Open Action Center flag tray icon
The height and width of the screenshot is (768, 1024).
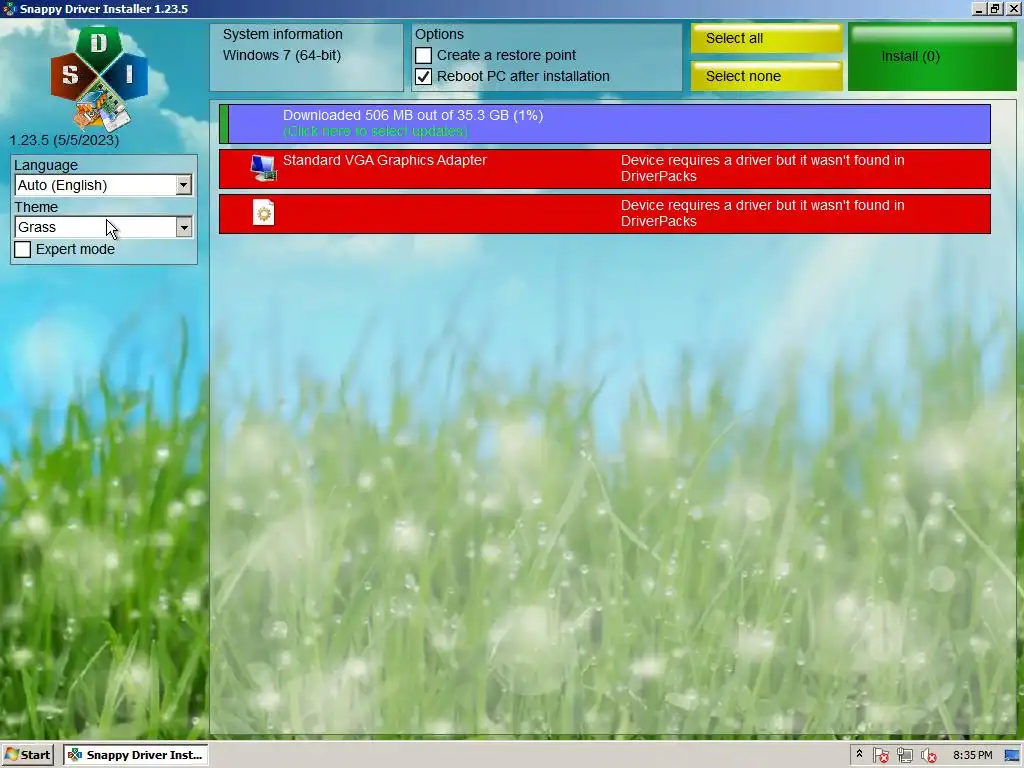click(x=880, y=755)
